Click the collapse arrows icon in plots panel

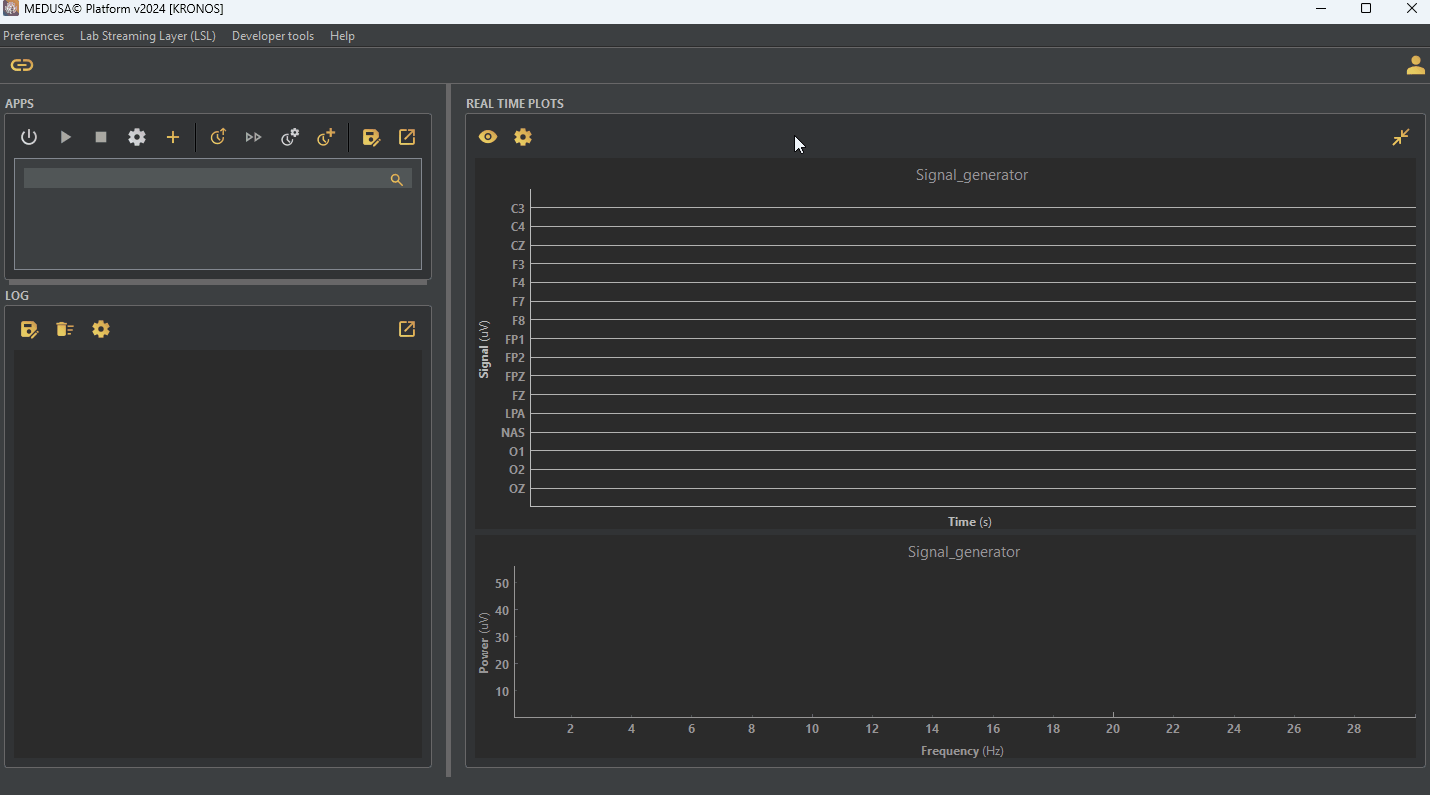[x=1401, y=137]
